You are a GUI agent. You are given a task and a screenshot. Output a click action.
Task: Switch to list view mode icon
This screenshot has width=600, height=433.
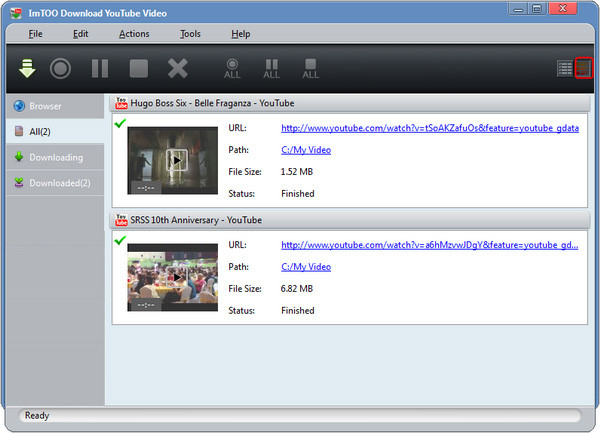(x=564, y=68)
